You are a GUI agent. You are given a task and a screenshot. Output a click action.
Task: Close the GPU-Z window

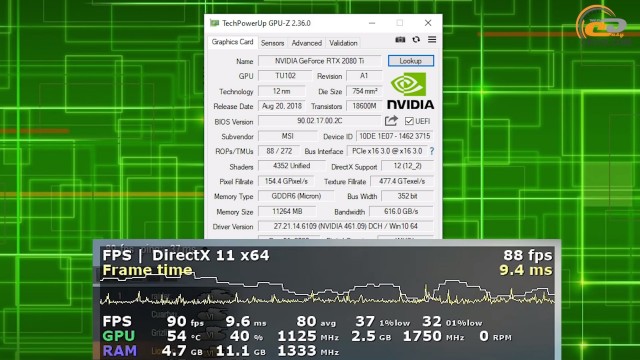(428, 23)
